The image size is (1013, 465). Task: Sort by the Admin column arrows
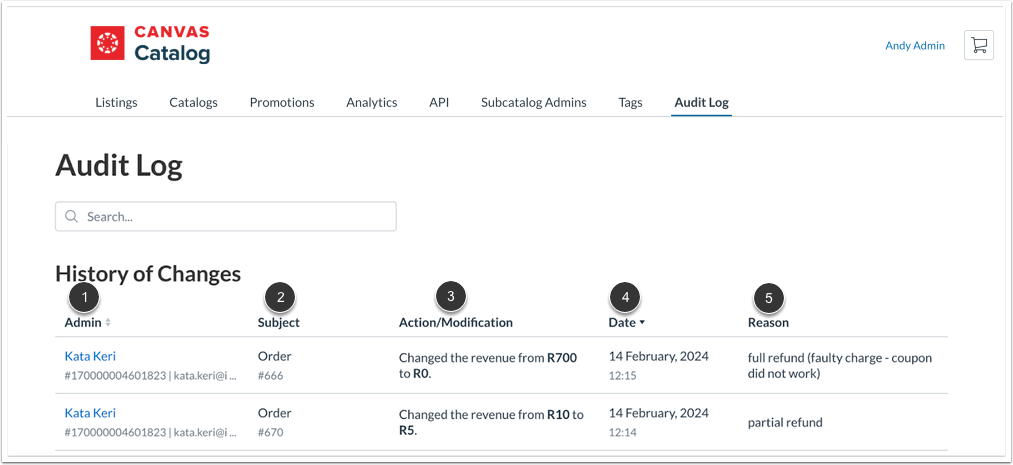(108, 323)
